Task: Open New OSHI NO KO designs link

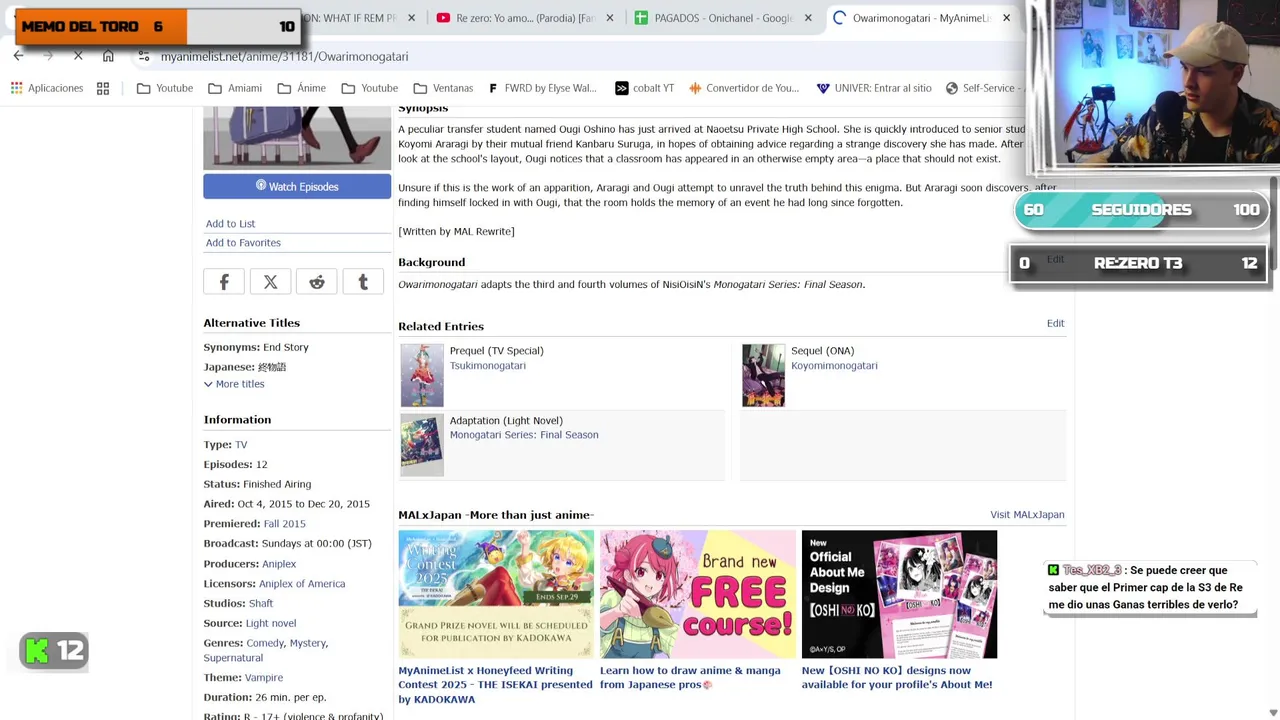Action: (x=896, y=678)
